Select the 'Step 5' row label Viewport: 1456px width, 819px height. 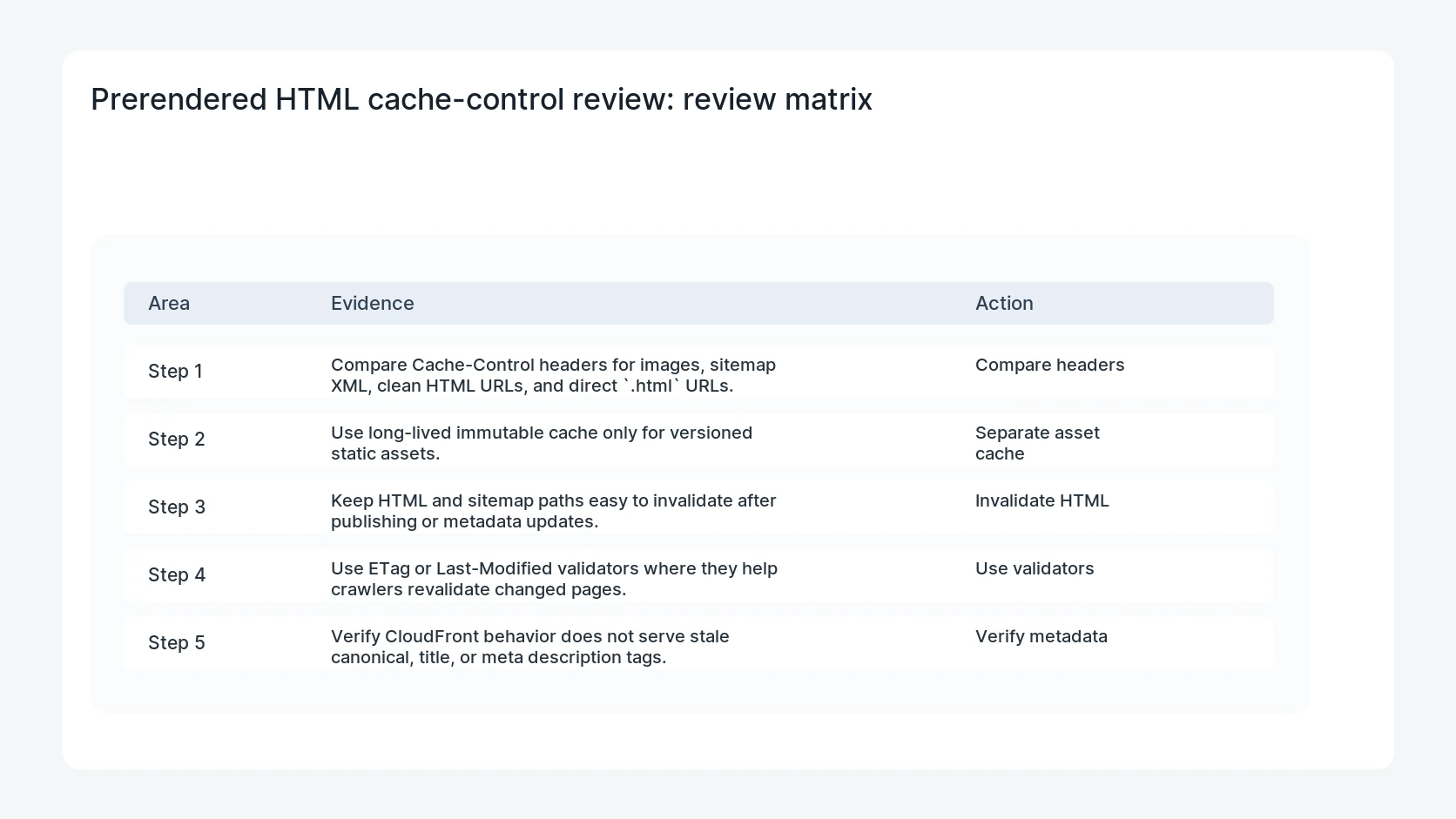(177, 642)
